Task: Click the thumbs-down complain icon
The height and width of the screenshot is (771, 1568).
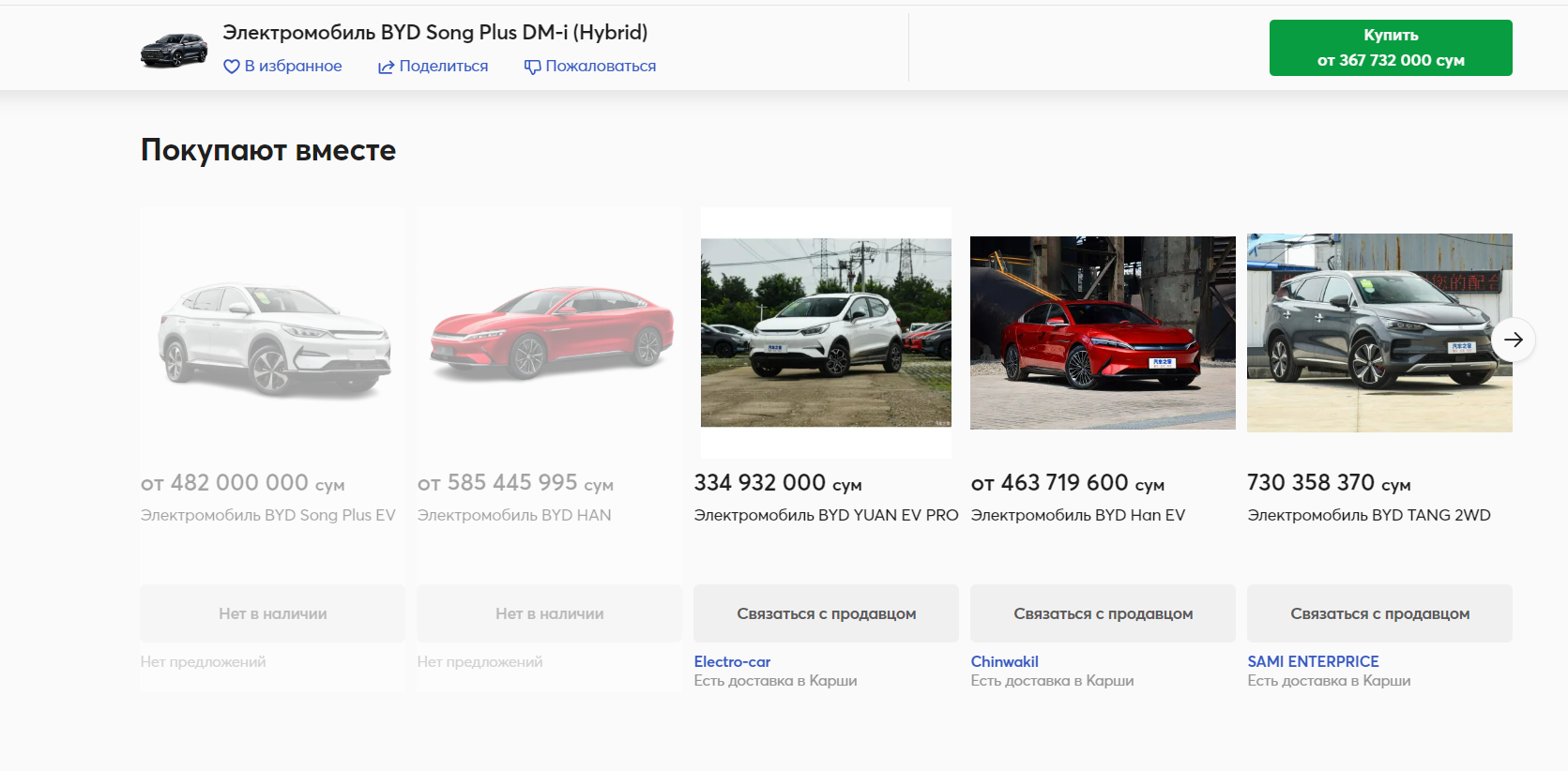Action: (532, 67)
